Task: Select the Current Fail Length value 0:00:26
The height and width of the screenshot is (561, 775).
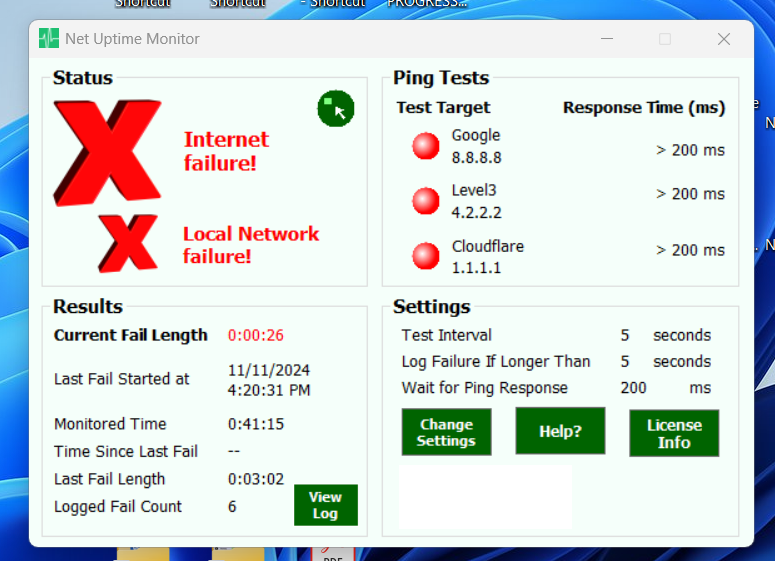Action: 256,335
